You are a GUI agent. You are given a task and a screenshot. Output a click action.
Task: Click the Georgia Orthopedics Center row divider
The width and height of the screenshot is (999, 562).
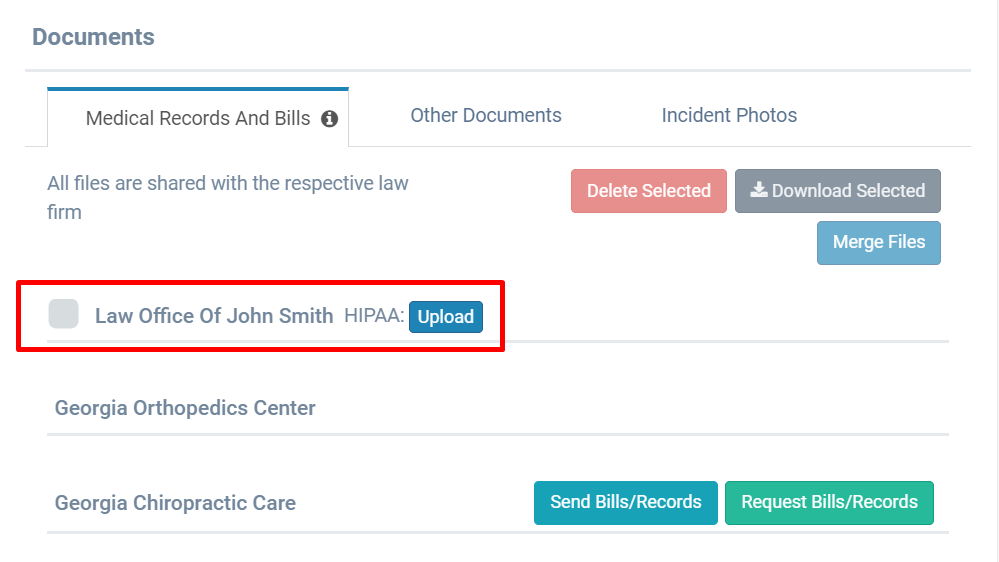pyautogui.click(x=498, y=435)
